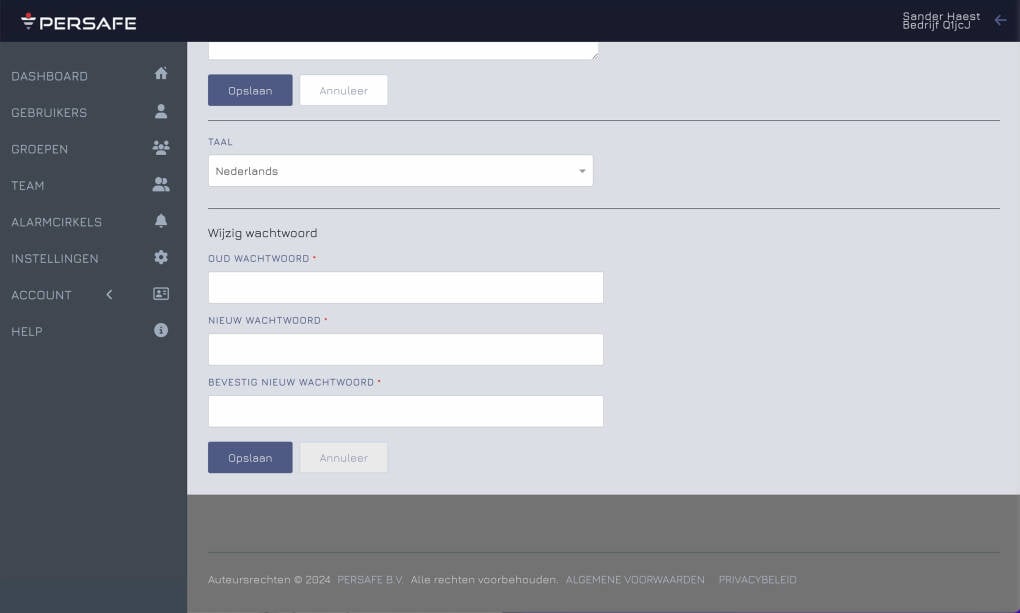1020x613 pixels.
Task: Focus the Nieuw wachtwoord field
Action: pos(405,349)
